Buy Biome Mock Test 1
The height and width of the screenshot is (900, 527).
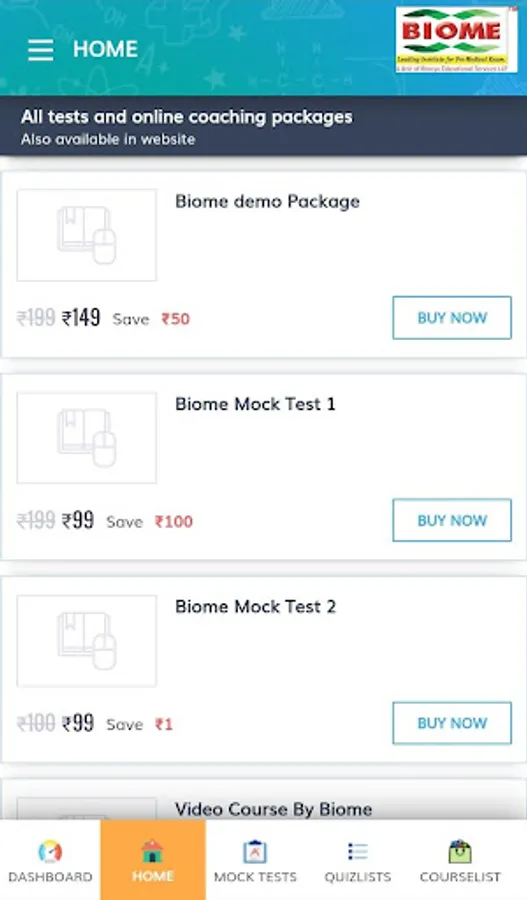[x=452, y=520]
